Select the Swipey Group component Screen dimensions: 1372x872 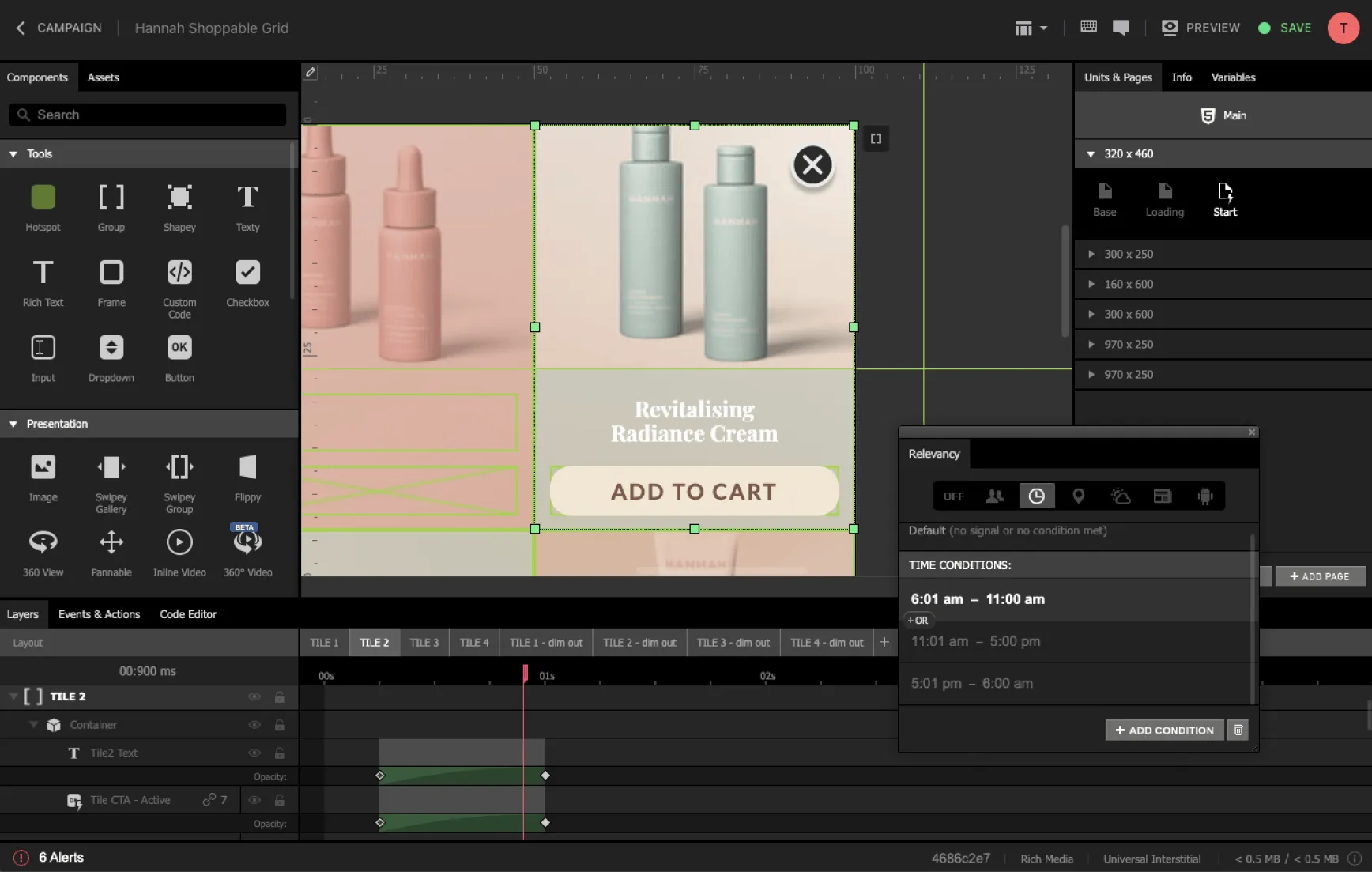coord(179,483)
